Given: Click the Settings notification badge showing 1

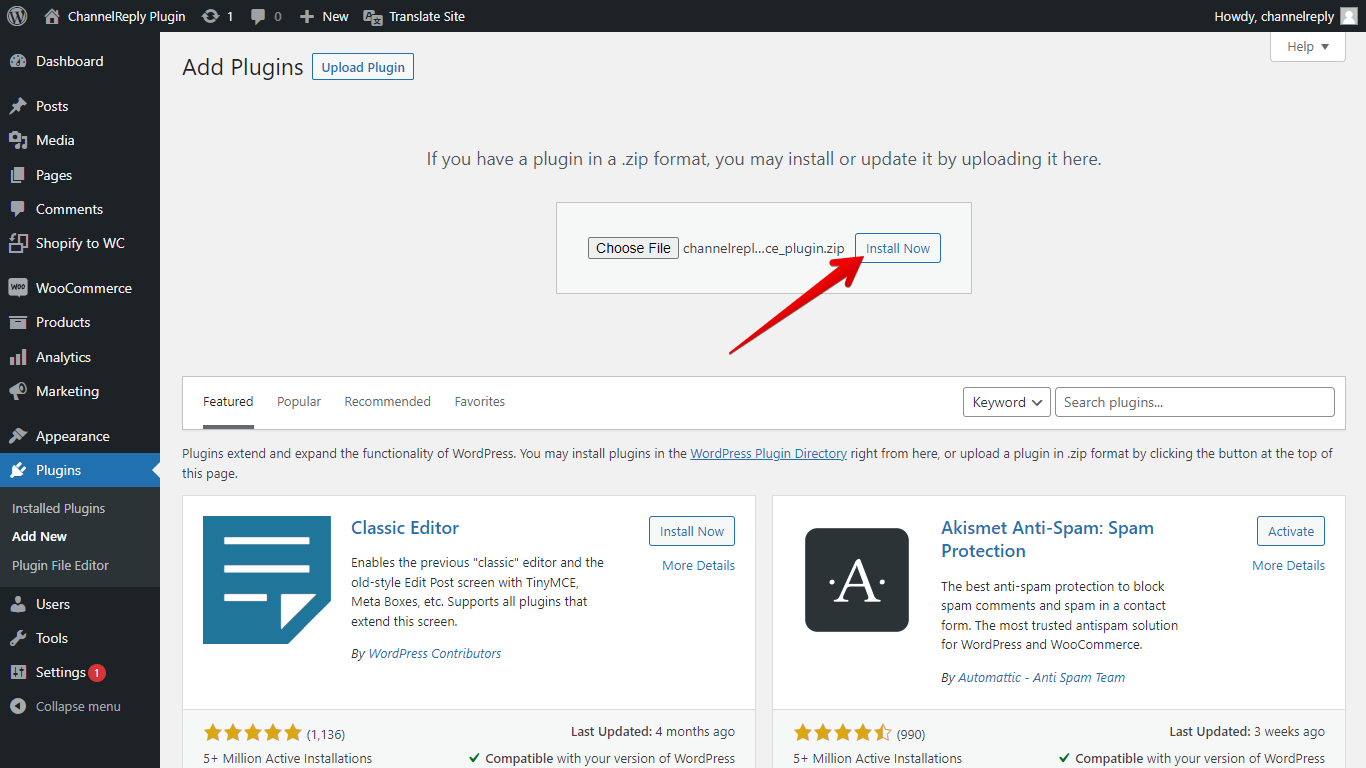Looking at the screenshot, I should click(x=97, y=673).
